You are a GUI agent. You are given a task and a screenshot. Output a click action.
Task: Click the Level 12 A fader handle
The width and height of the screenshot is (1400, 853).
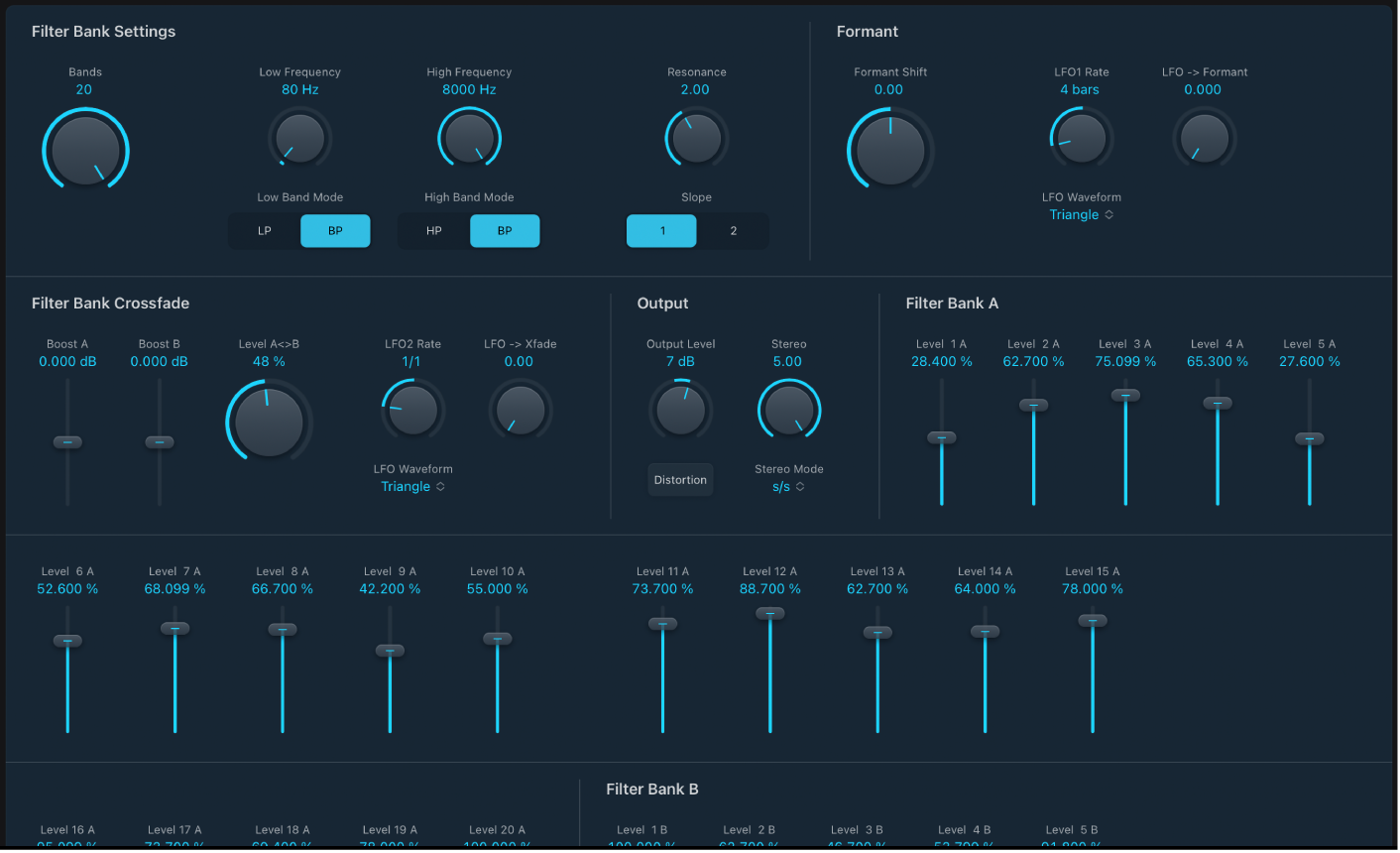click(x=769, y=614)
